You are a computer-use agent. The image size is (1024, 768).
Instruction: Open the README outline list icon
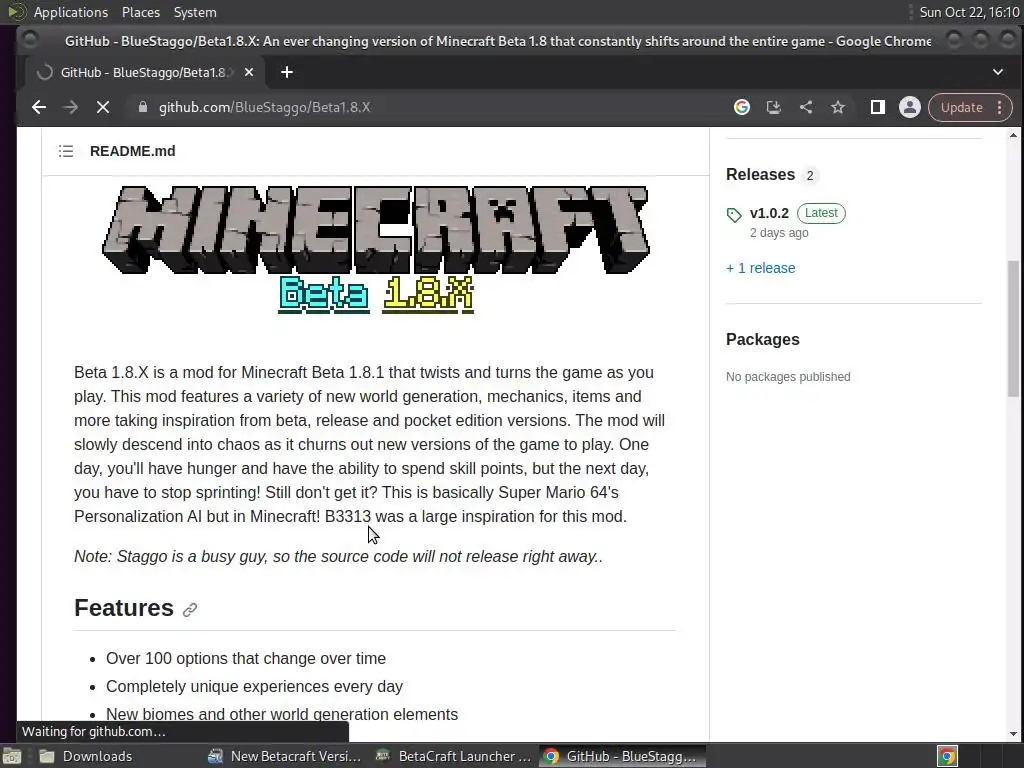[66, 152]
